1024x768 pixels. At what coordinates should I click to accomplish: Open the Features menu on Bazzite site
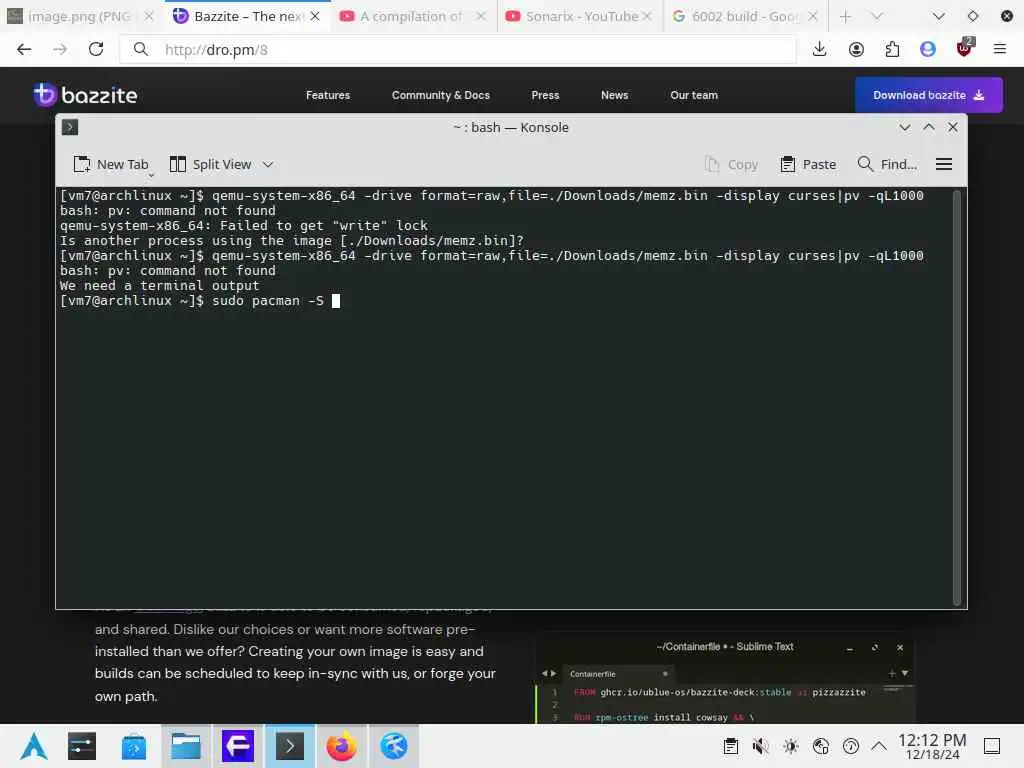tap(328, 95)
